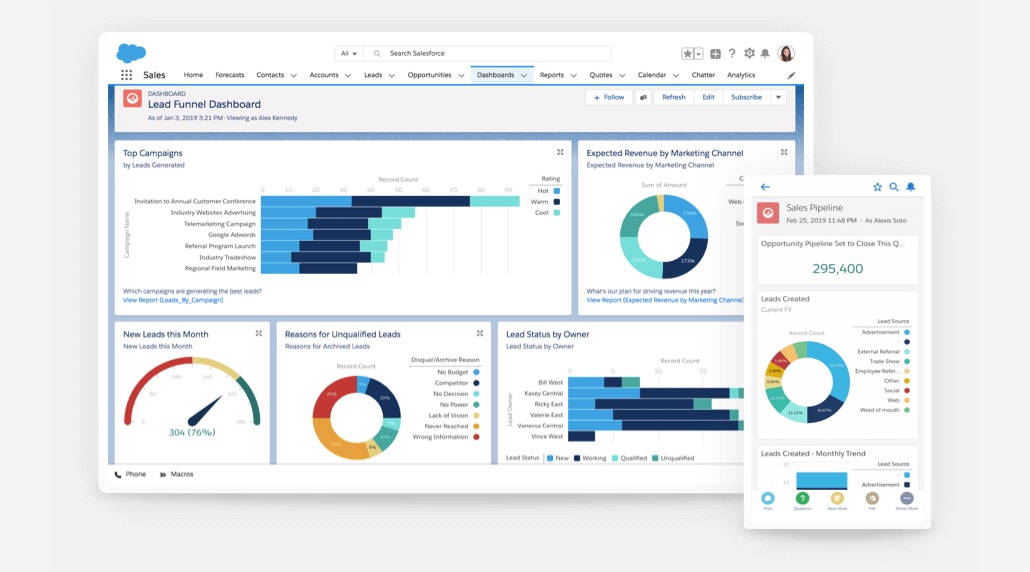Open the Analytics tab
Viewport: 1030px width, 572px height.
(x=741, y=75)
